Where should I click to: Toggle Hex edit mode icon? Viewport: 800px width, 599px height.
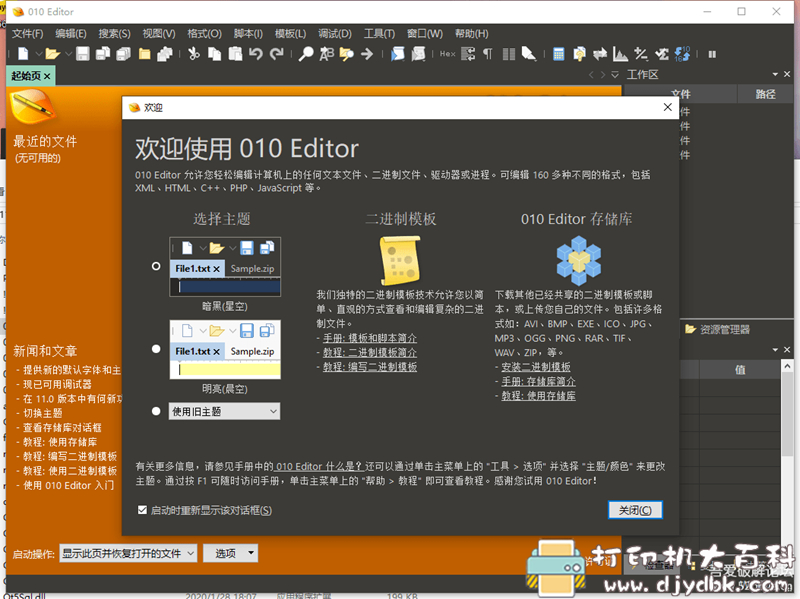click(447, 54)
